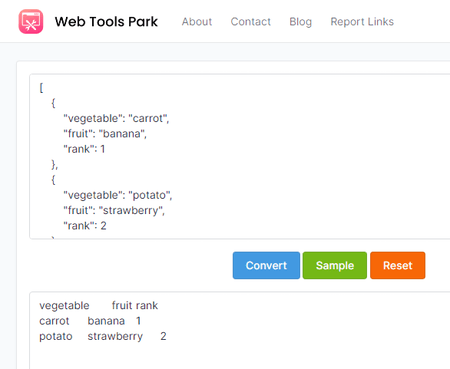Image resolution: width=450 pixels, height=369 pixels.
Task: Click the carrot banana 1 output row
Action: point(90,321)
